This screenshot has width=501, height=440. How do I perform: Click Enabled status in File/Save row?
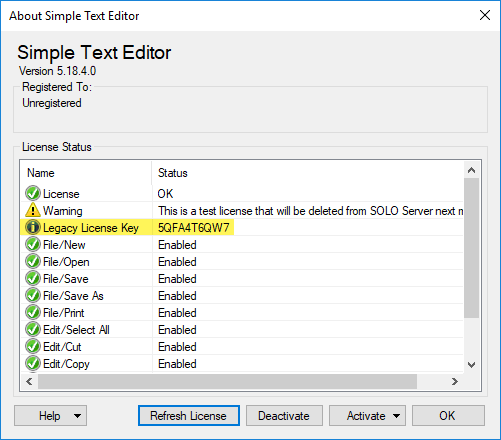click(x=177, y=279)
